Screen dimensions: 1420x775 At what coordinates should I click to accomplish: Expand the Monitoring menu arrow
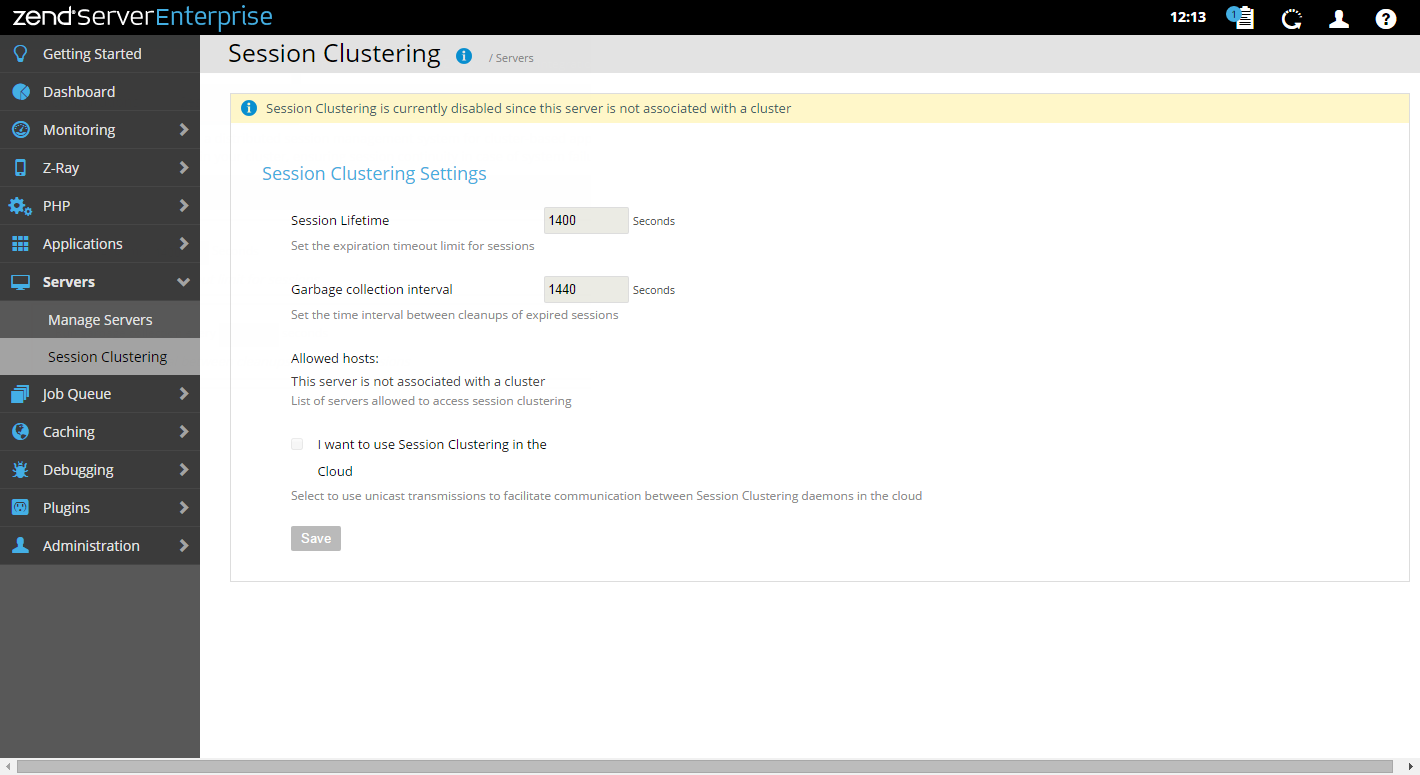(x=184, y=130)
